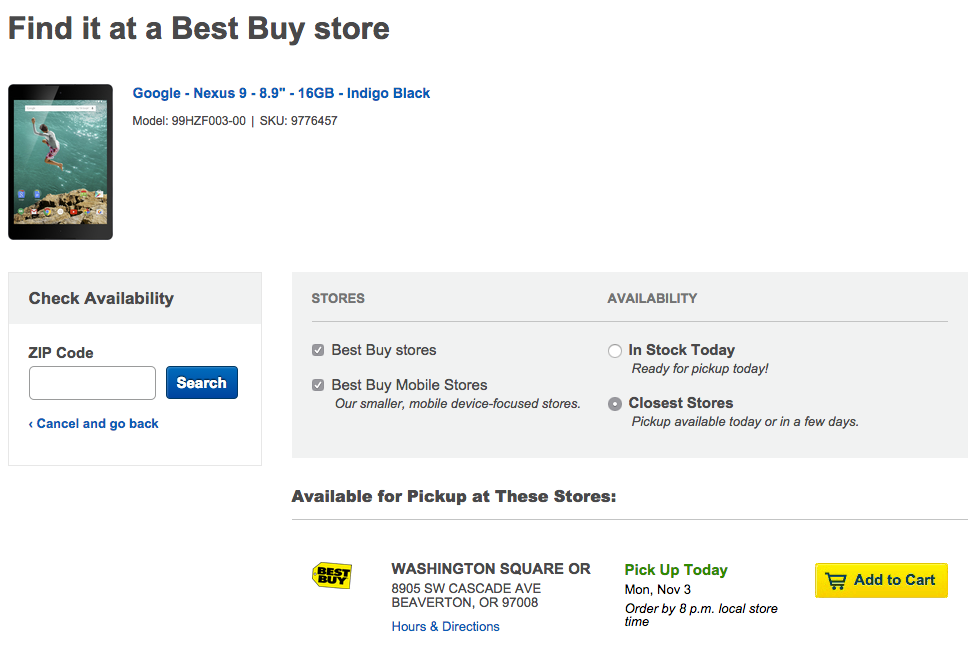This screenshot has height=652, width=975.
Task: Click the shopping cart icon
Action: (x=836, y=580)
